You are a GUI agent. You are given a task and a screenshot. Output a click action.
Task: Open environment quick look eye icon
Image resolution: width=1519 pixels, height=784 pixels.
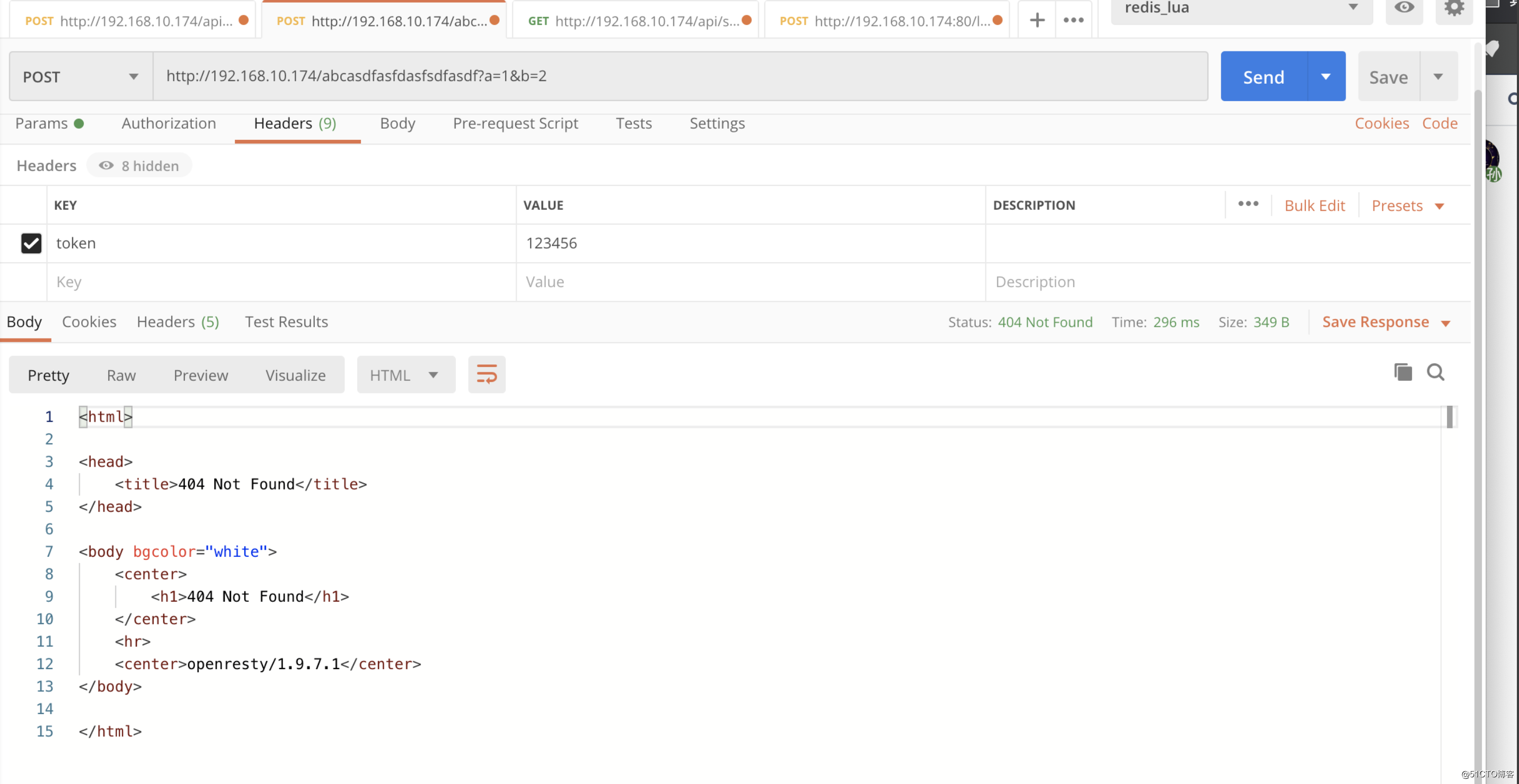point(1404,8)
